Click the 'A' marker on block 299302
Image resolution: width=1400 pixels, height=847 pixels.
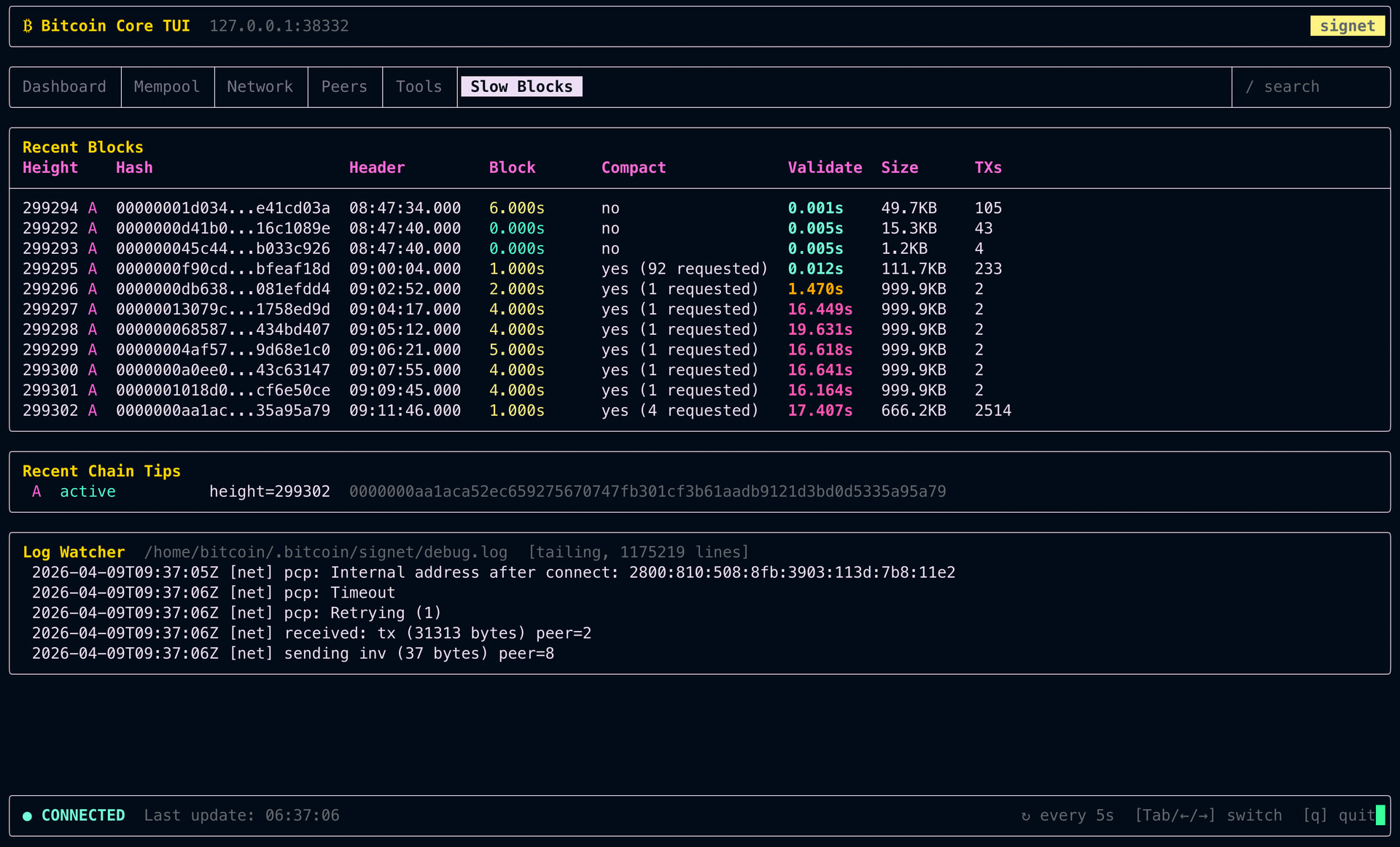93,411
